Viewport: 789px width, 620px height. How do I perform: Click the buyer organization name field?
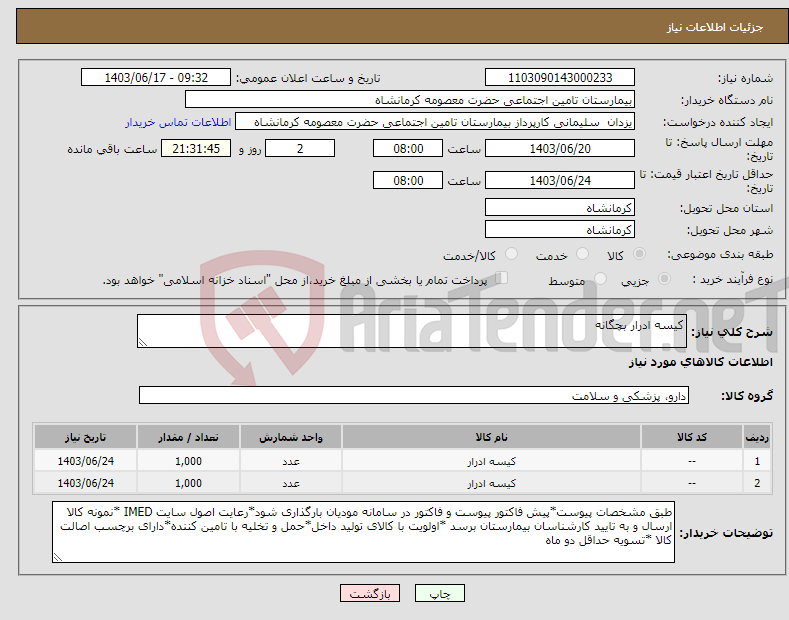410,100
